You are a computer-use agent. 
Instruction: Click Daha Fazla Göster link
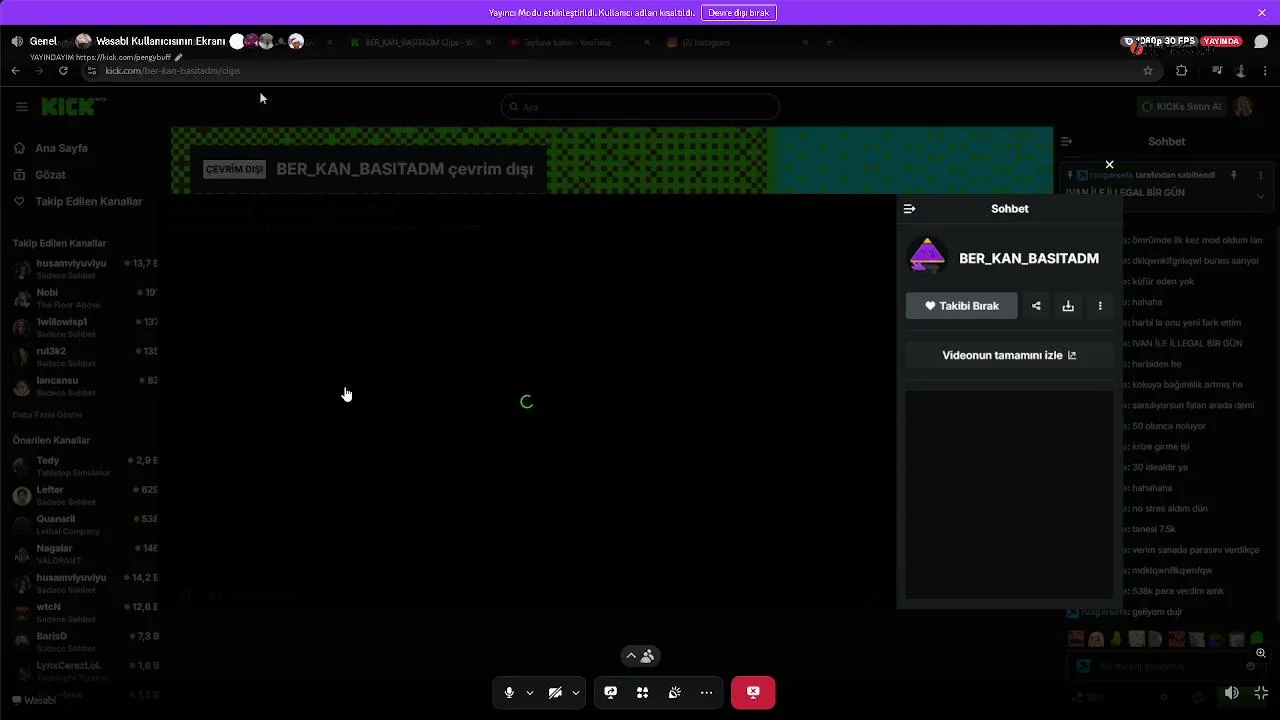coord(47,414)
